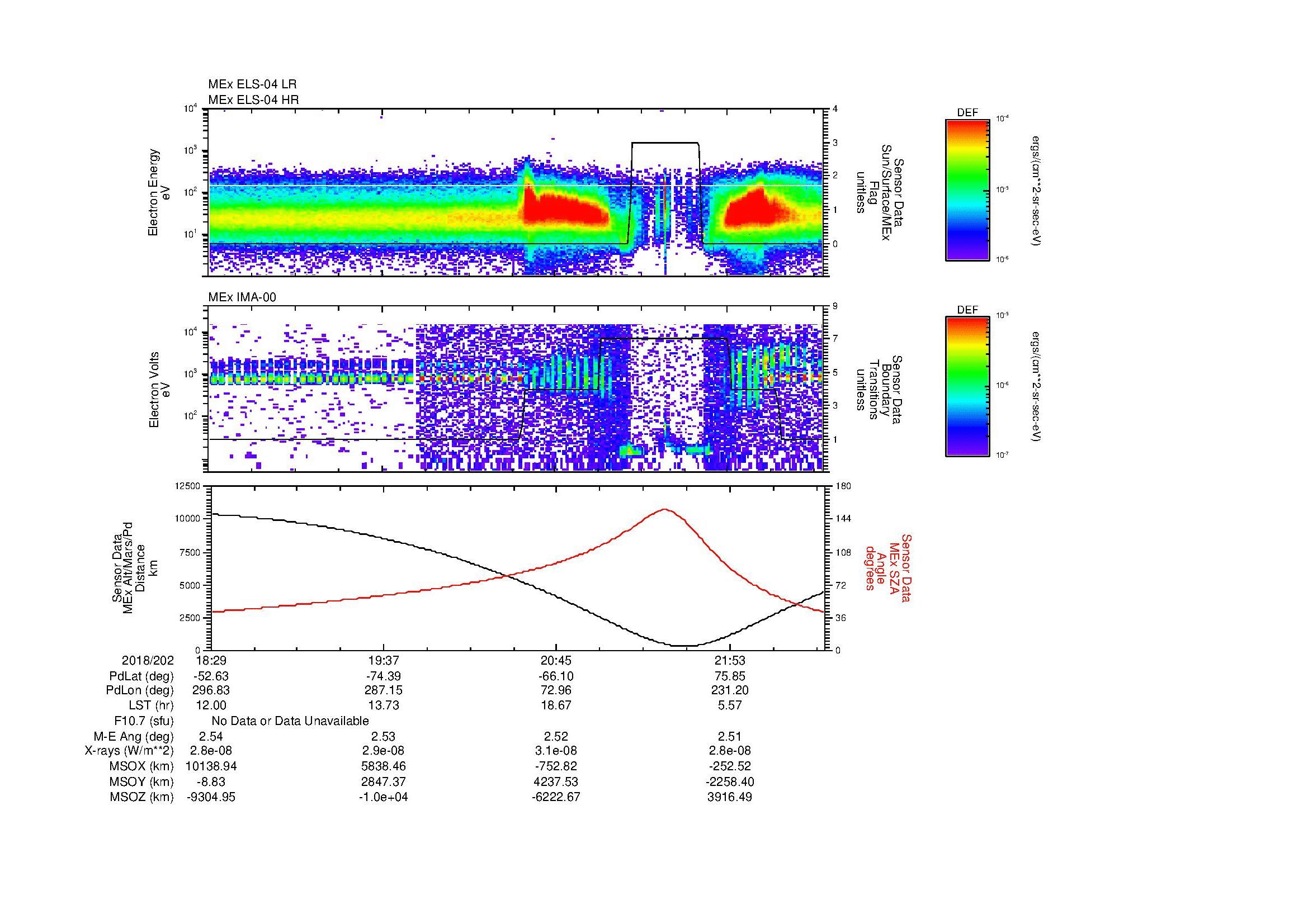Click the time tick label '19:37'
1308x924 pixels.
click(384, 660)
